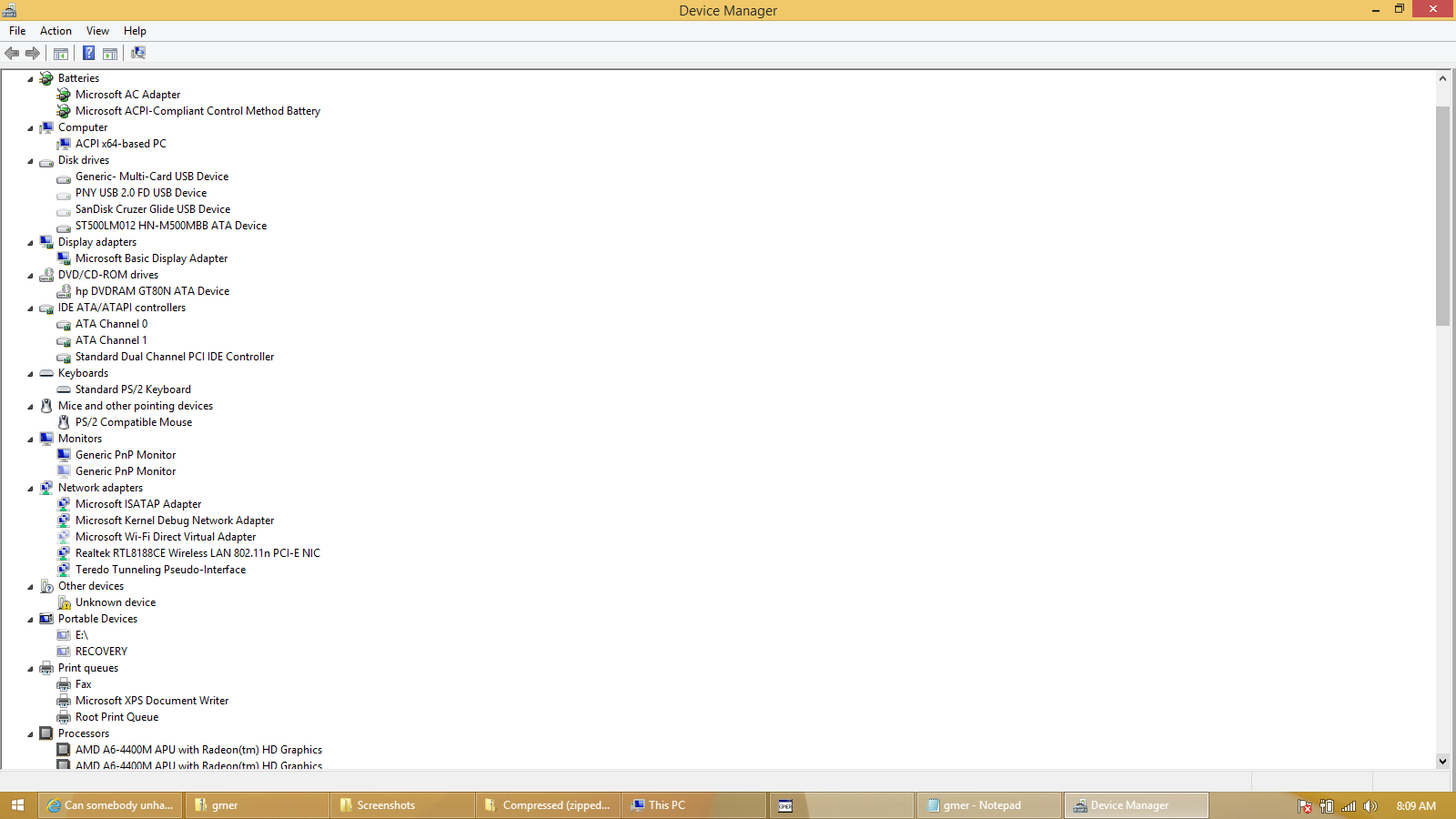Open the Action menu

coord(56,31)
